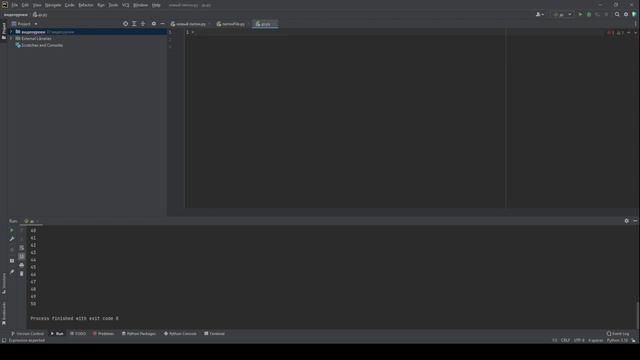640x360 pixels.
Task: Click the Run console vertical scrollbar thumb
Action: click(637, 315)
